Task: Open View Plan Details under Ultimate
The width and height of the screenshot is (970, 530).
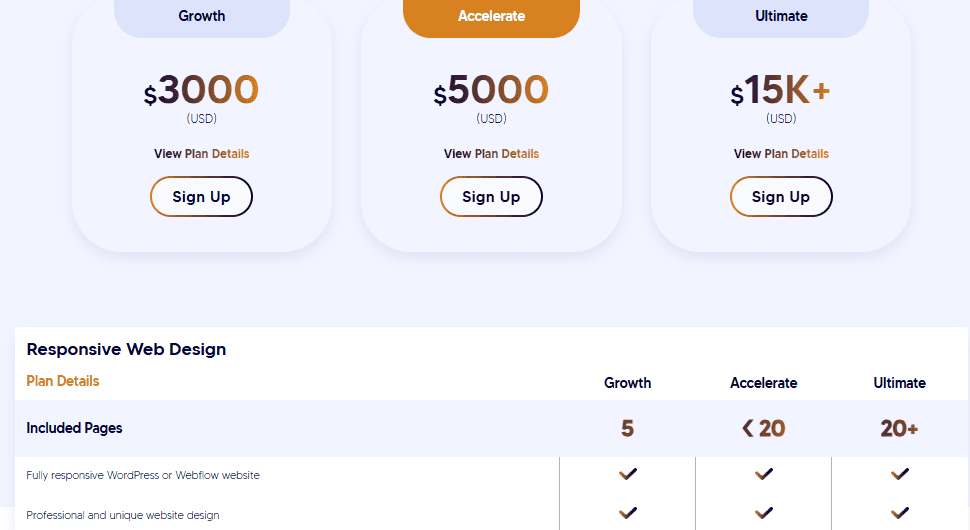Action: [x=781, y=154]
